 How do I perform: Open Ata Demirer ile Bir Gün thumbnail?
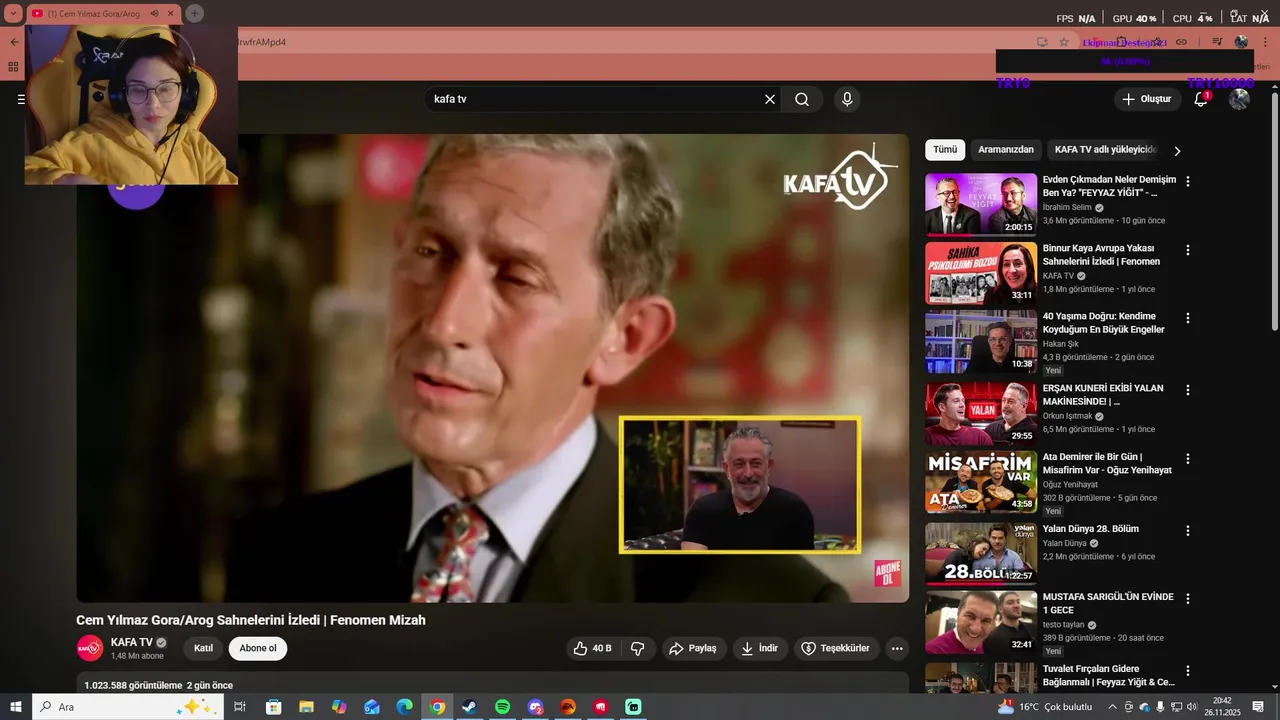pyautogui.click(x=981, y=481)
